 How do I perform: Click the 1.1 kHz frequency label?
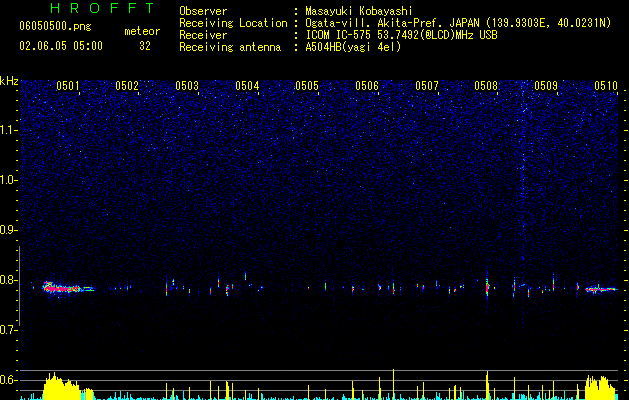[9, 130]
